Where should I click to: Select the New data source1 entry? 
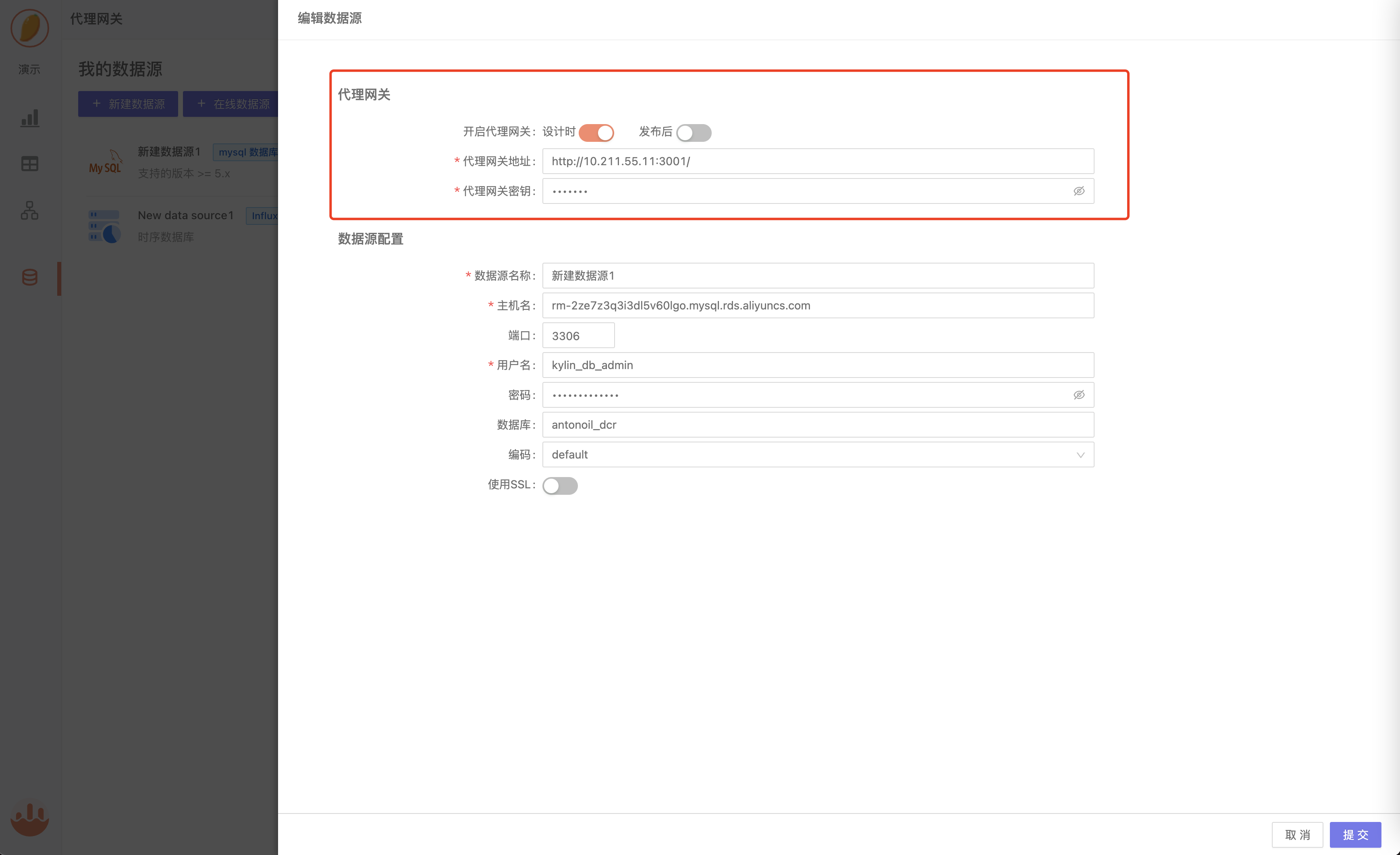pyautogui.click(x=186, y=215)
